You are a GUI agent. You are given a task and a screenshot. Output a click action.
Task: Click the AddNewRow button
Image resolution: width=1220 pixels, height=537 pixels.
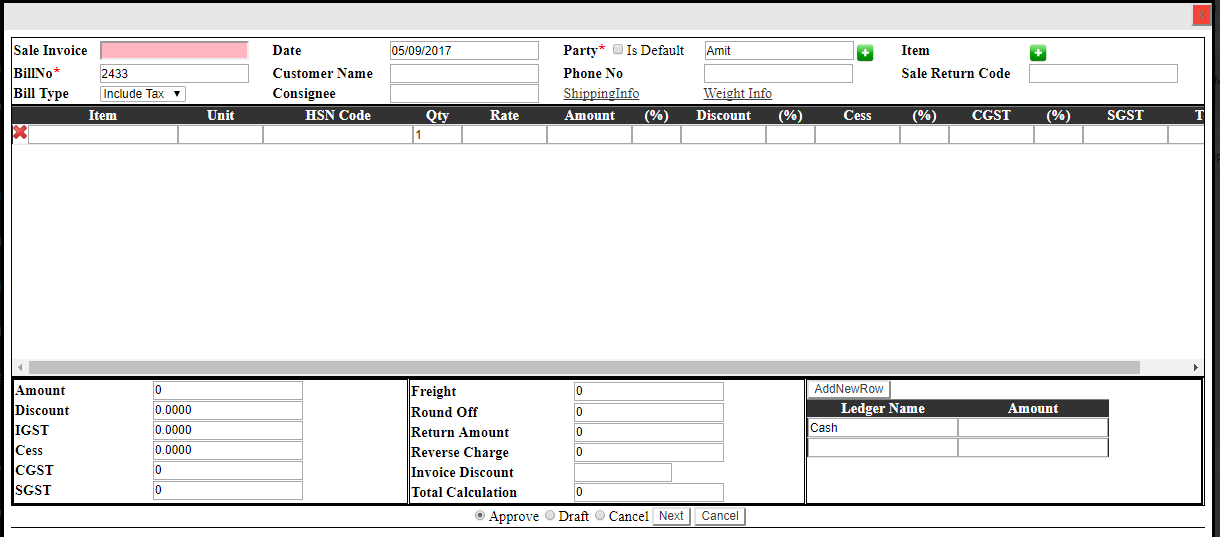tap(848, 389)
